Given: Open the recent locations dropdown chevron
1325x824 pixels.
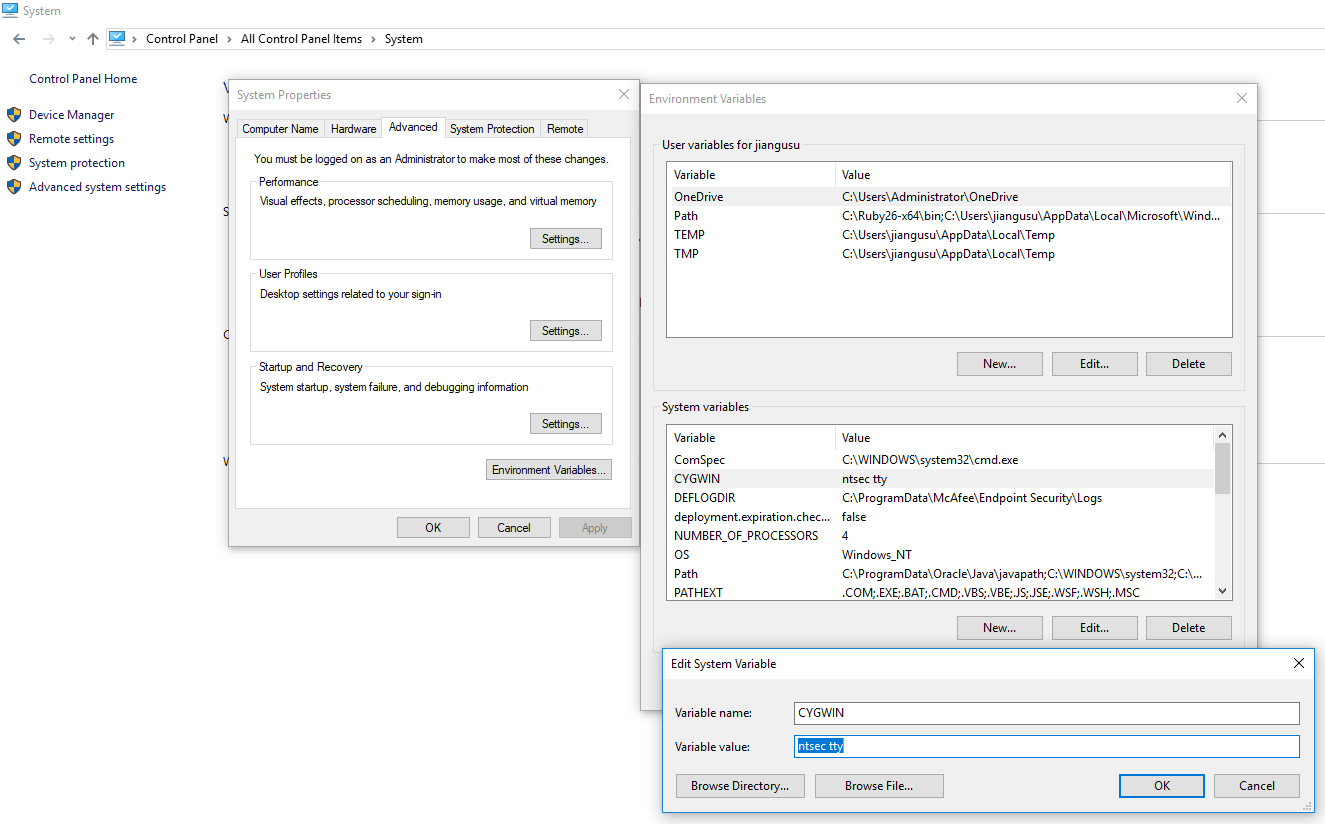Looking at the screenshot, I should (x=70, y=38).
